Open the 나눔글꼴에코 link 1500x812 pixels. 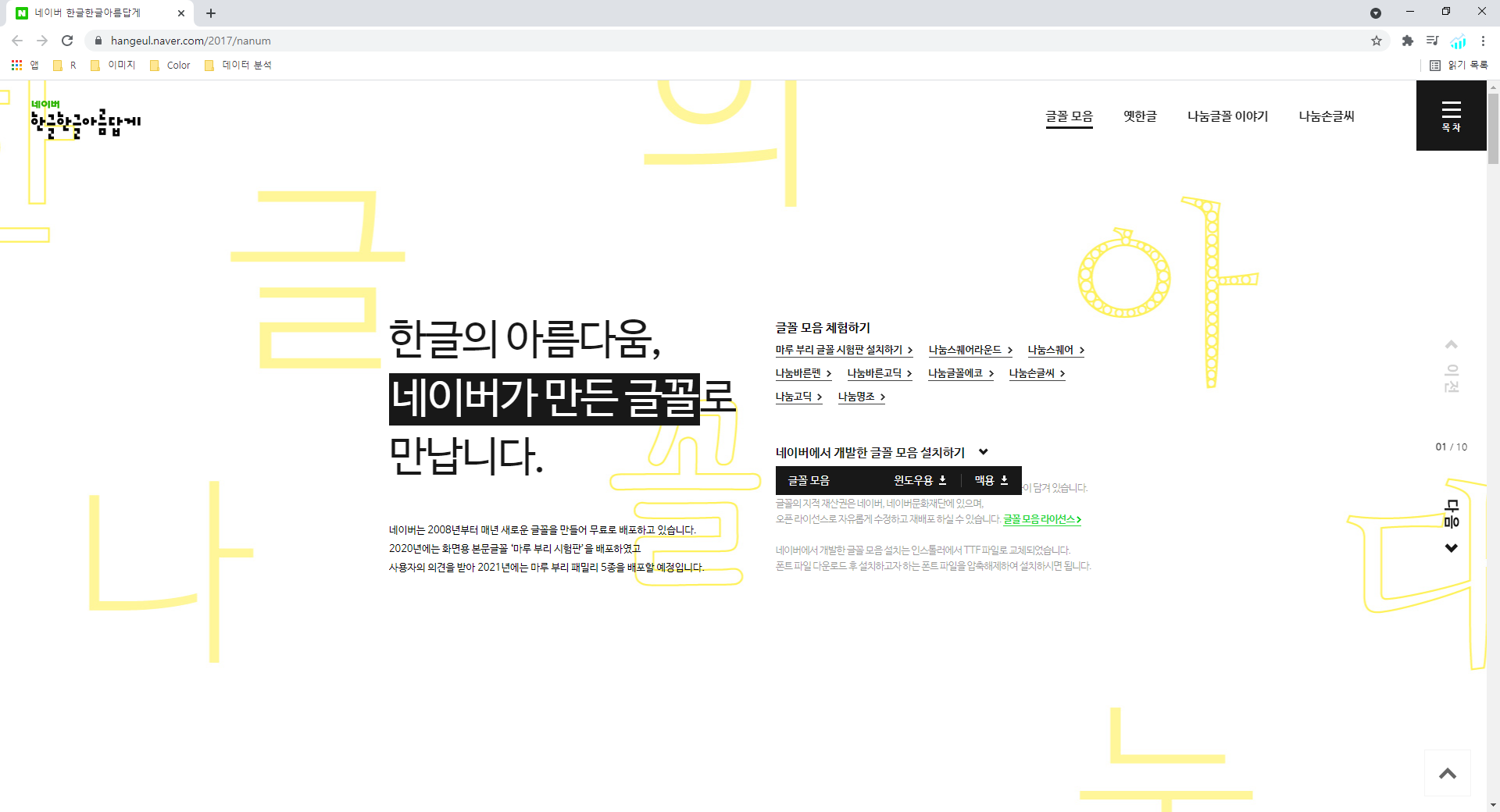point(961,373)
